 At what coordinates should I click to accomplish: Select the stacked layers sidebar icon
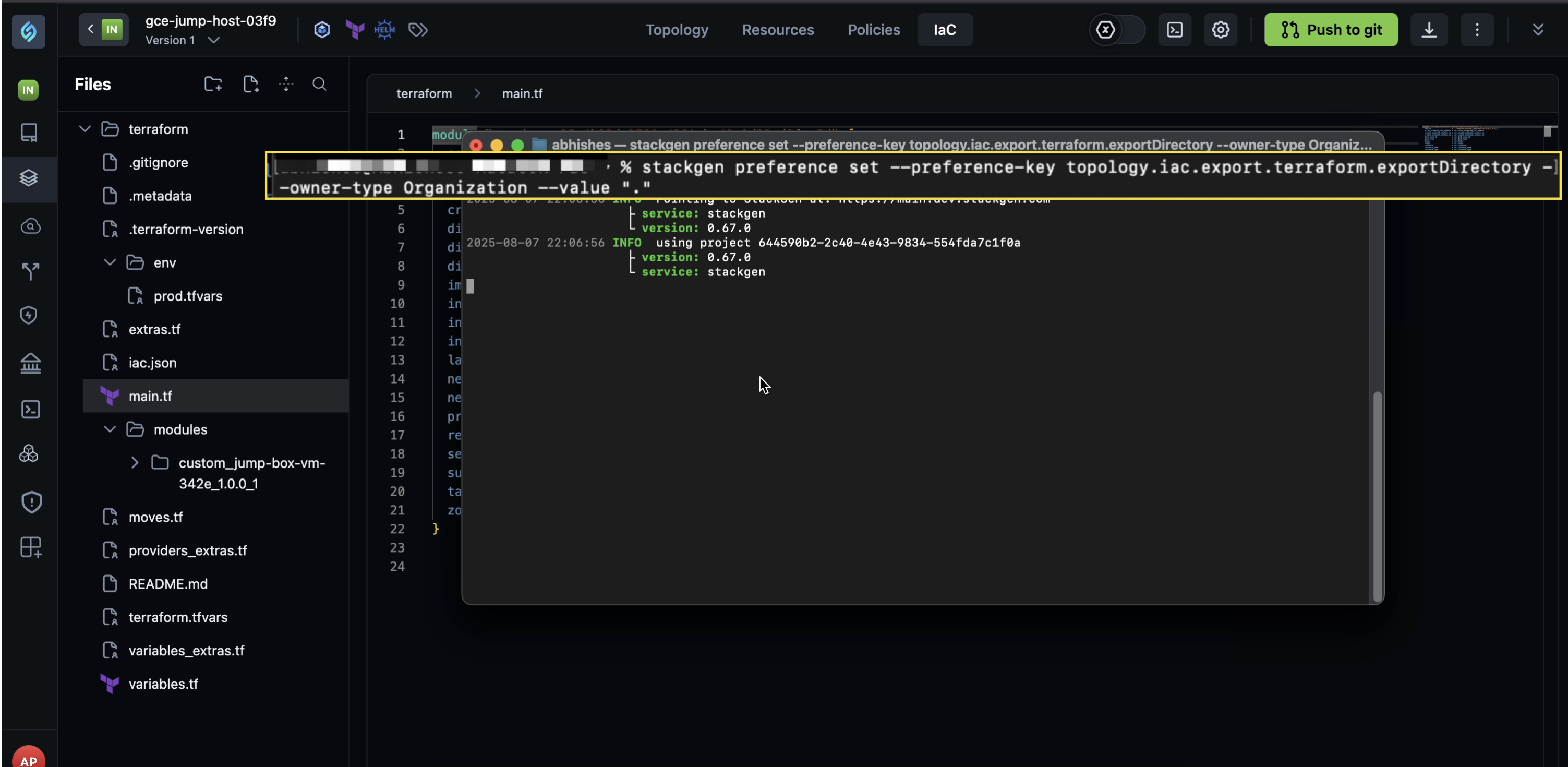click(29, 177)
